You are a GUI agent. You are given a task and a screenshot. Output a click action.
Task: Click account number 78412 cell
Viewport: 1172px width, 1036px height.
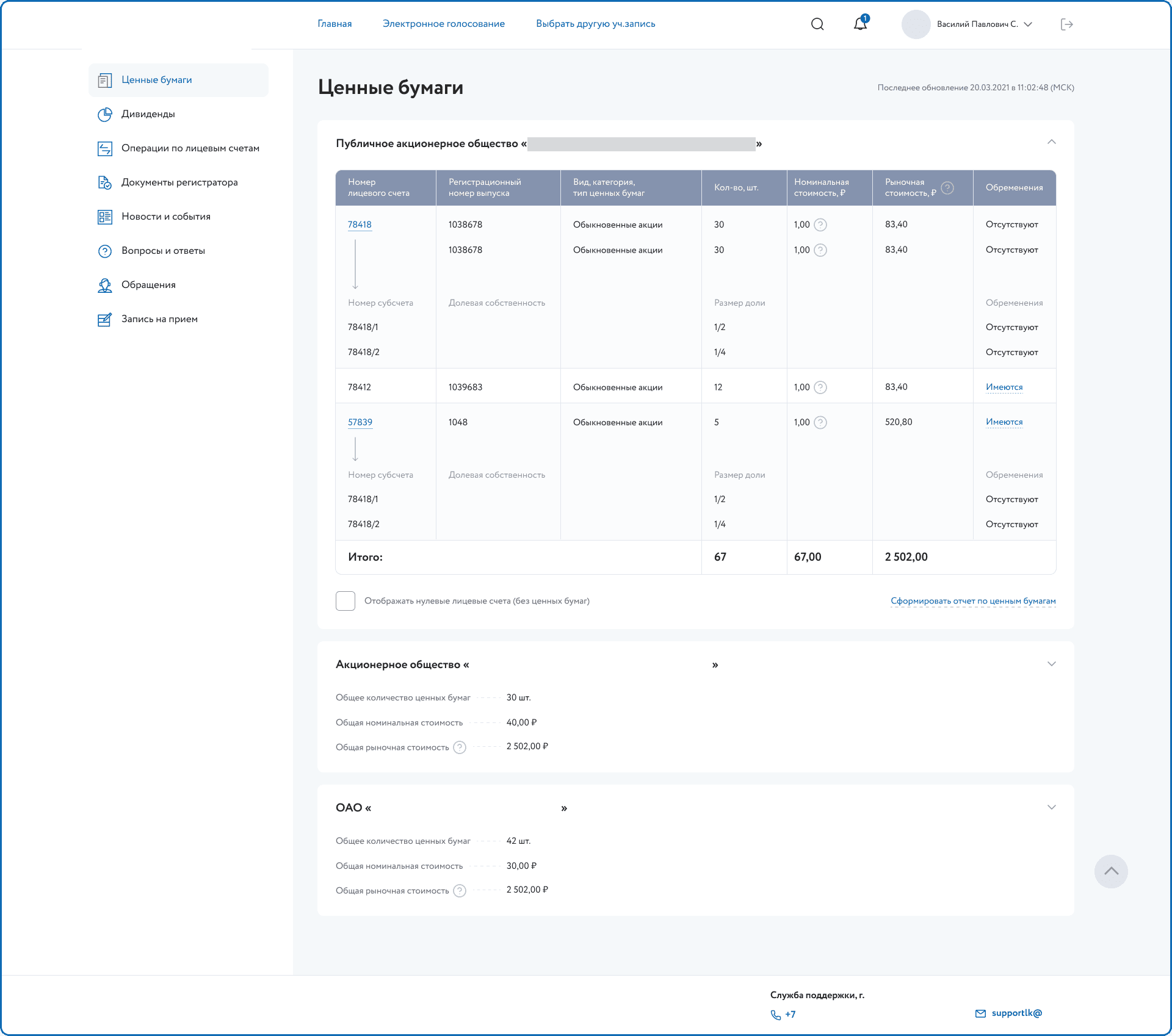tap(360, 387)
